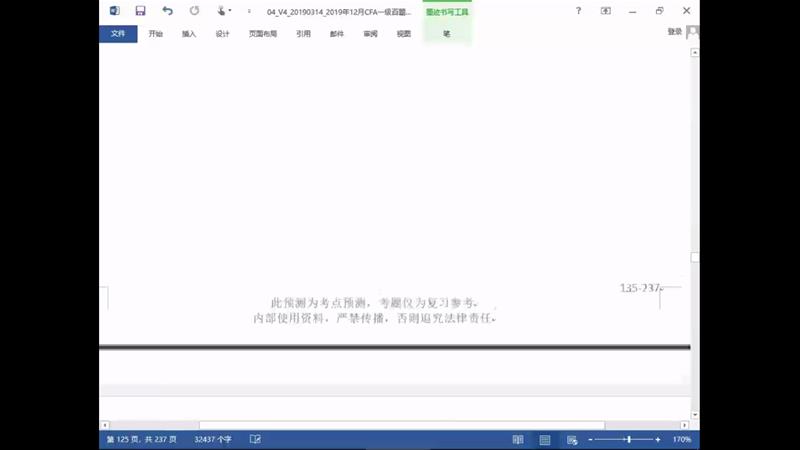Open the 笔 (Pens) ink tools tab
The width and height of the screenshot is (800, 450).
pyautogui.click(x=446, y=34)
